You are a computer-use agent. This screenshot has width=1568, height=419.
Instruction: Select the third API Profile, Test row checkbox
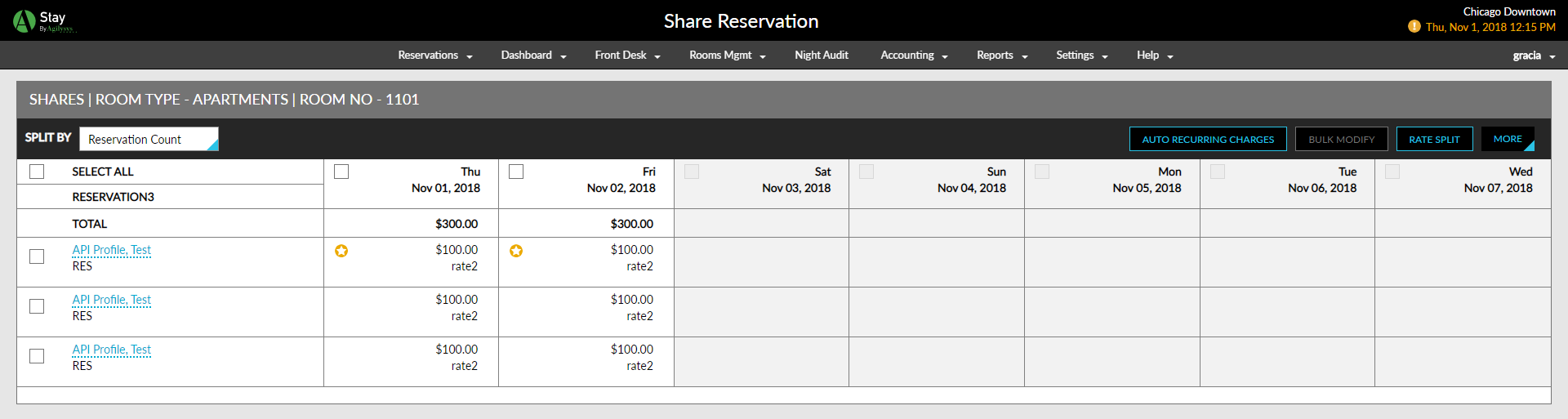coord(37,356)
